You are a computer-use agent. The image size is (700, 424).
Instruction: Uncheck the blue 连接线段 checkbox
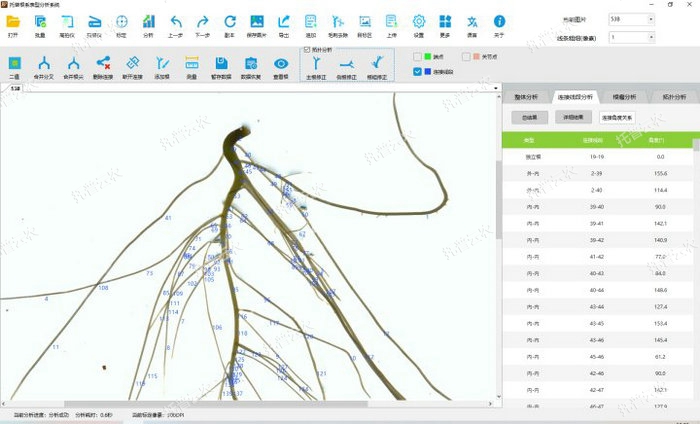point(417,72)
